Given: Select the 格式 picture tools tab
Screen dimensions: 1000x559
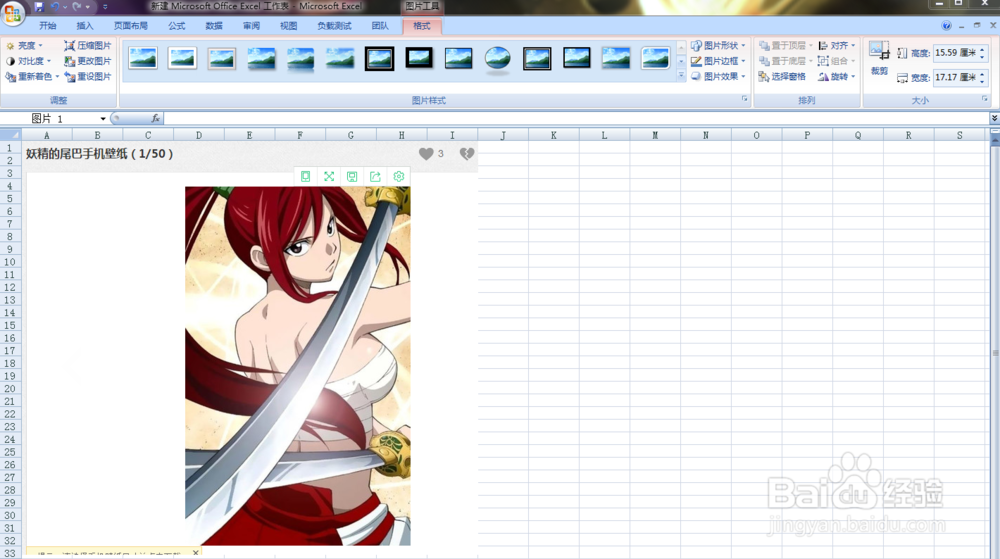Looking at the screenshot, I should click(x=422, y=26).
